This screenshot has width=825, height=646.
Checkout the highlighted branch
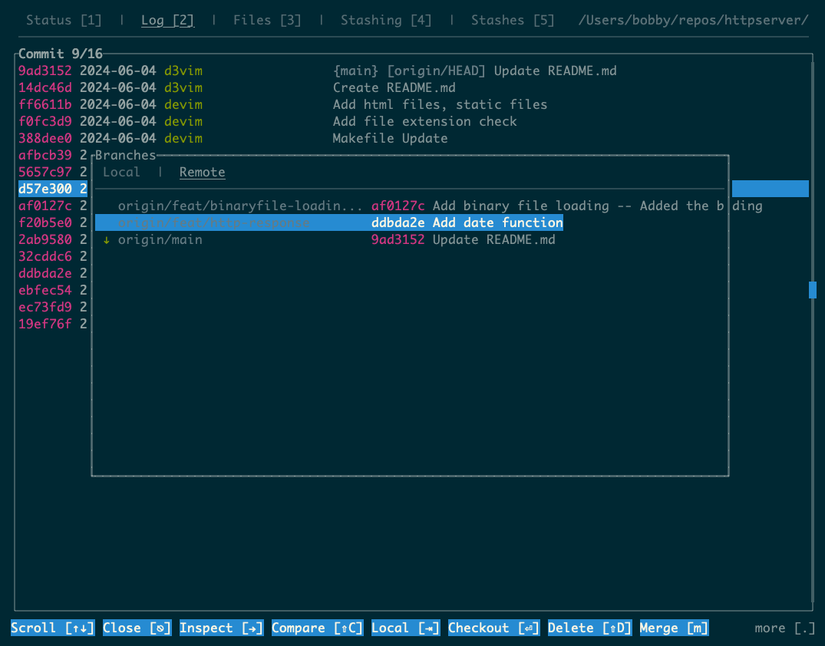[492, 628]
